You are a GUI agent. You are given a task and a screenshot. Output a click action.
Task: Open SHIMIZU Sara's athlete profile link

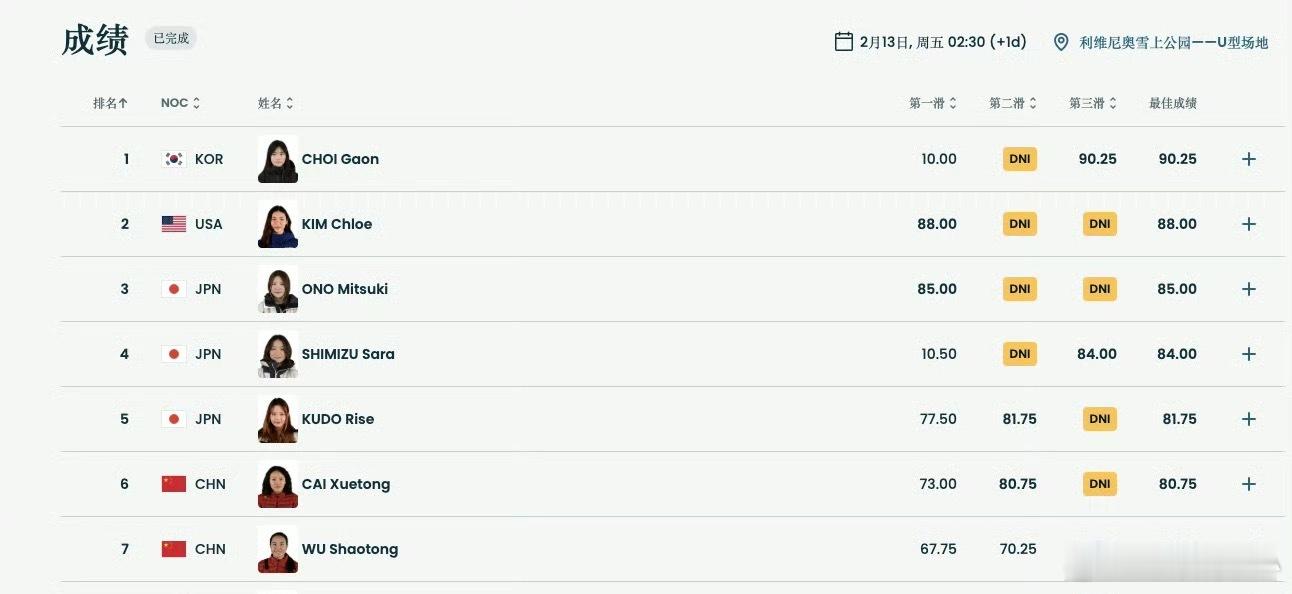348,354
